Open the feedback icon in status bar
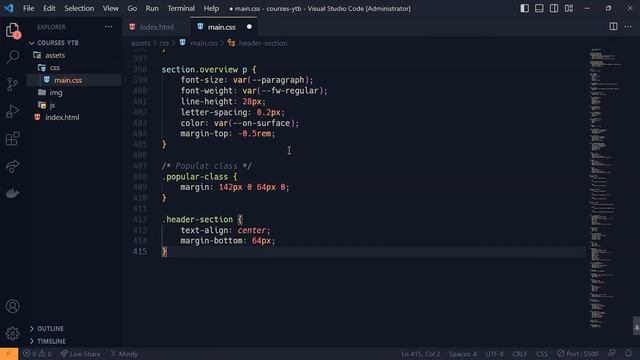 pos(611,353)
